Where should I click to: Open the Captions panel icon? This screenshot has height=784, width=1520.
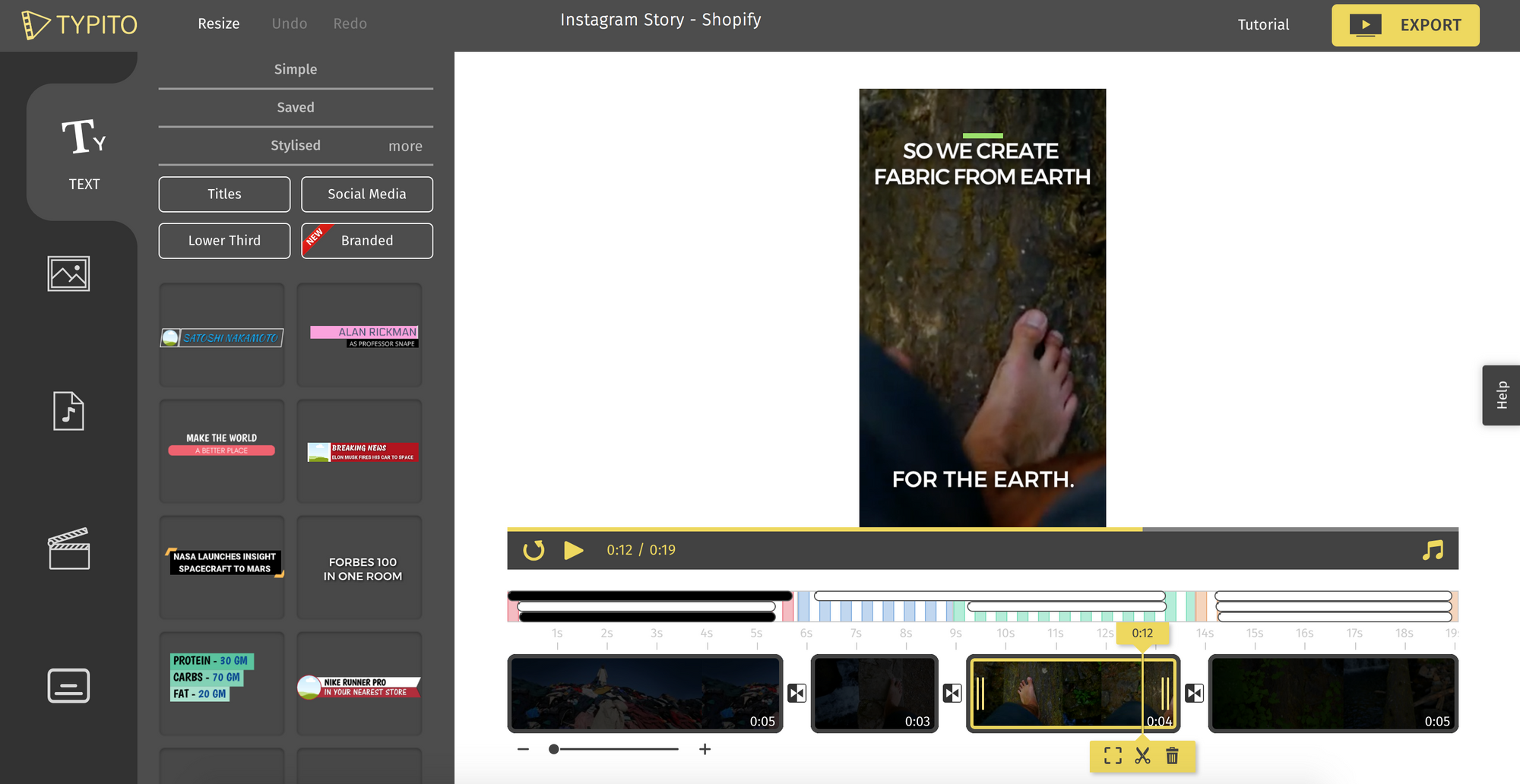pos(68,685)
